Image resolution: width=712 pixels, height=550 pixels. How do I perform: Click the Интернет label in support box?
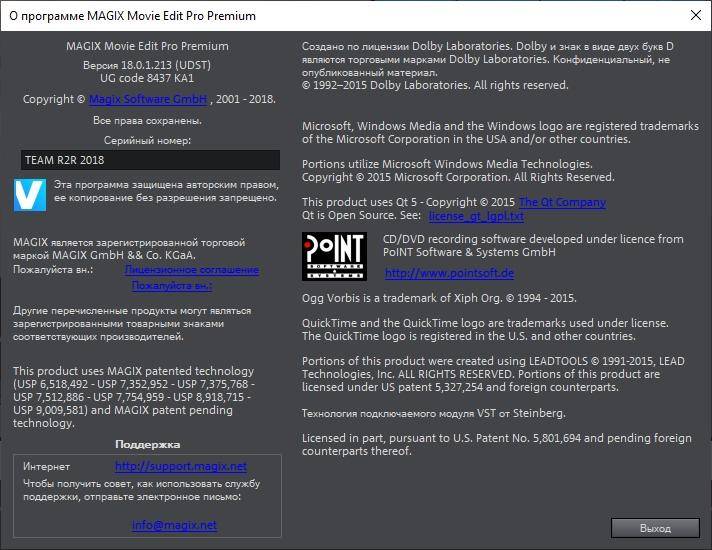(x=46, y=466)
